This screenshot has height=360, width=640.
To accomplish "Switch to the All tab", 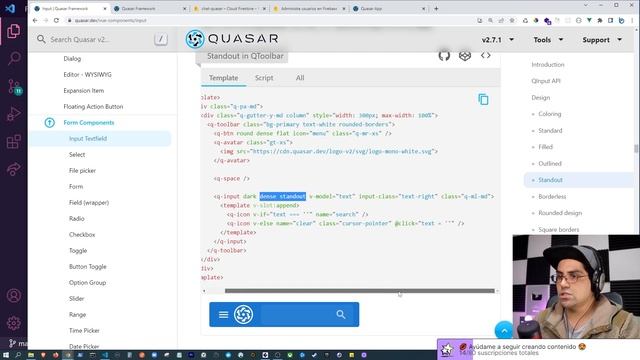I will point(300,78).
